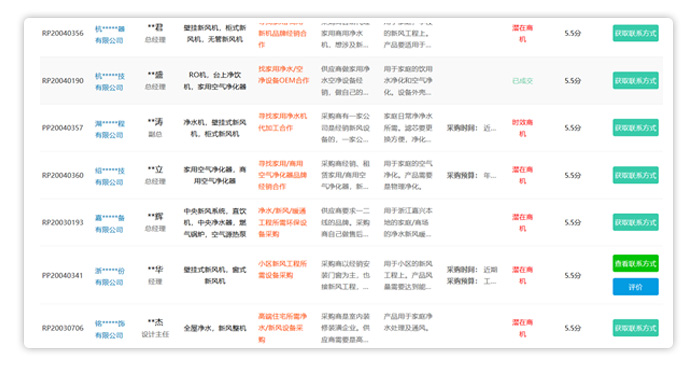Click the product cell 全屋净水，新风整机
Screen dimensions: 697x373
215,328
